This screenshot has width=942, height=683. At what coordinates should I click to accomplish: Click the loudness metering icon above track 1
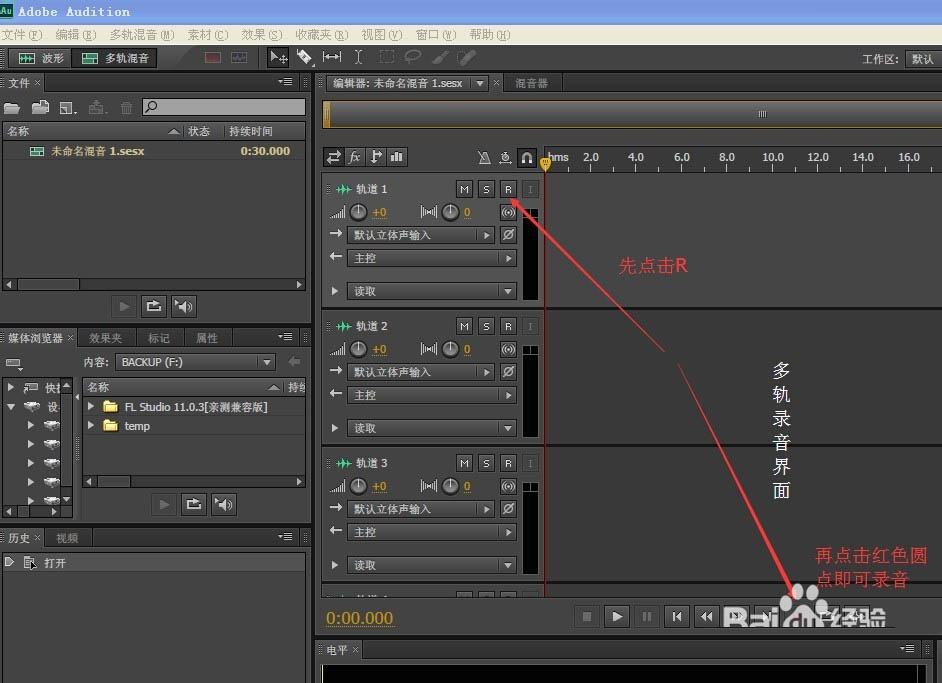394,157
